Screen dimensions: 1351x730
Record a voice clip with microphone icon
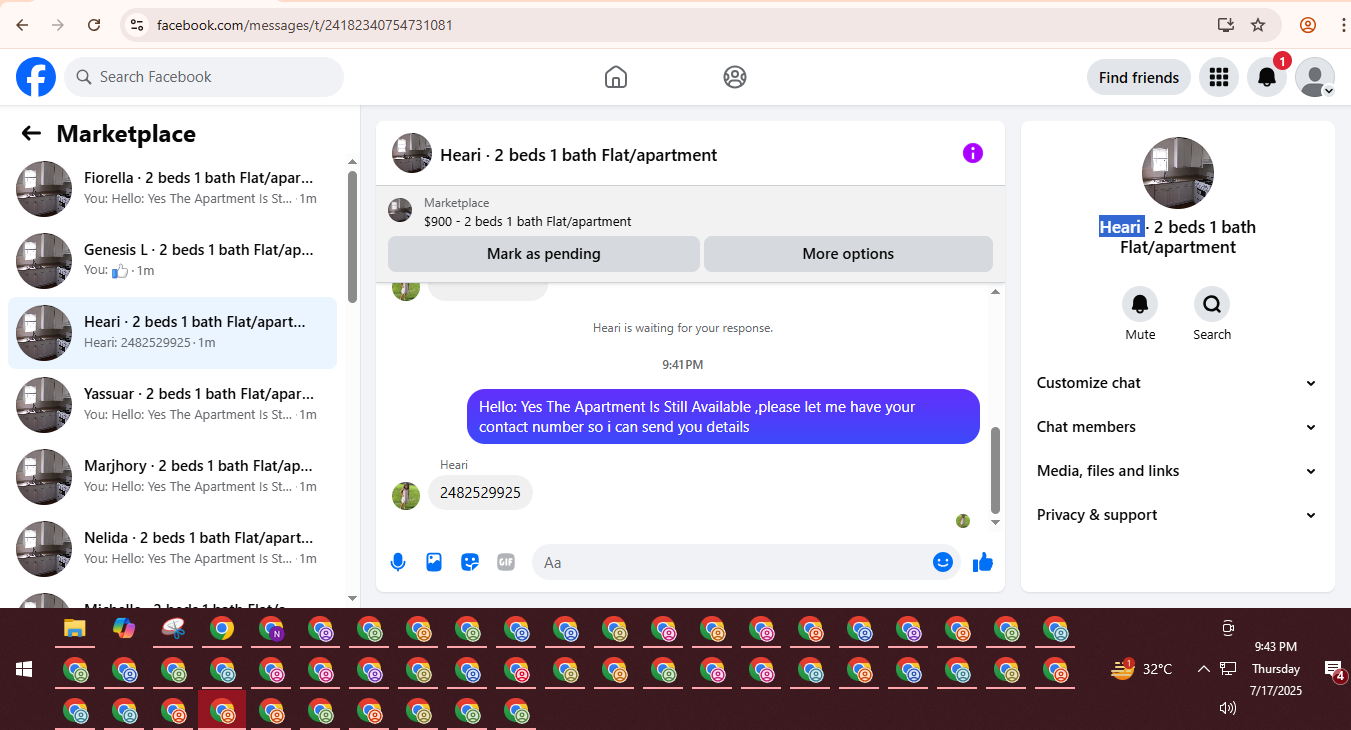(x=398, y=562)
